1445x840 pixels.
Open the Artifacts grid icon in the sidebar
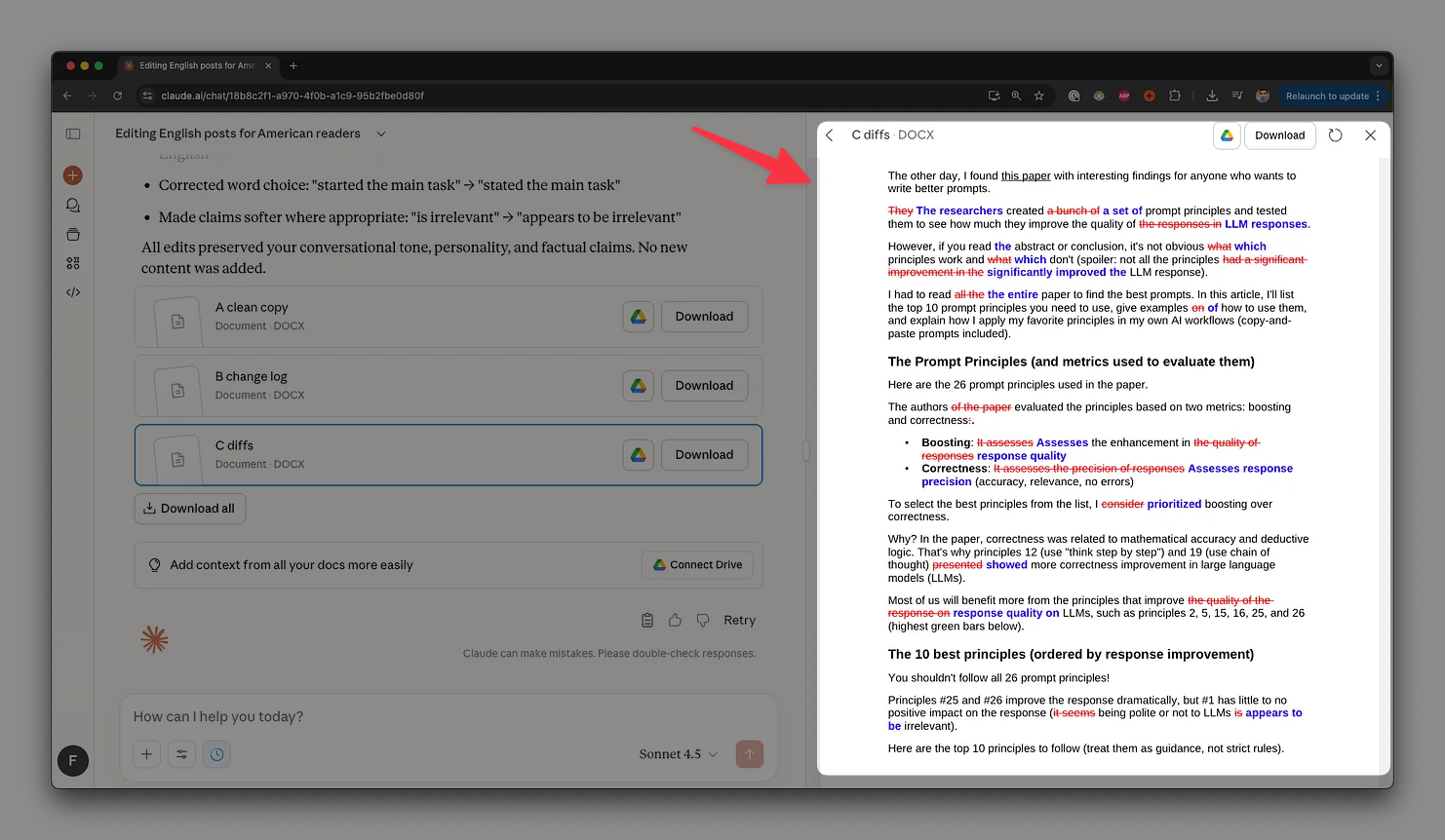pyautogui.click(x=73, y=263)
